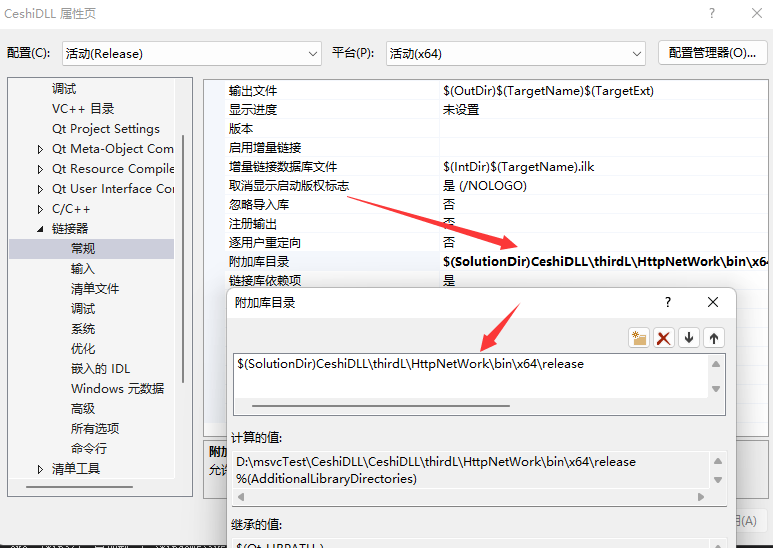
Task: Select the VC++ 目录 item
Action: pyautogui.click(x=83, y=109)
